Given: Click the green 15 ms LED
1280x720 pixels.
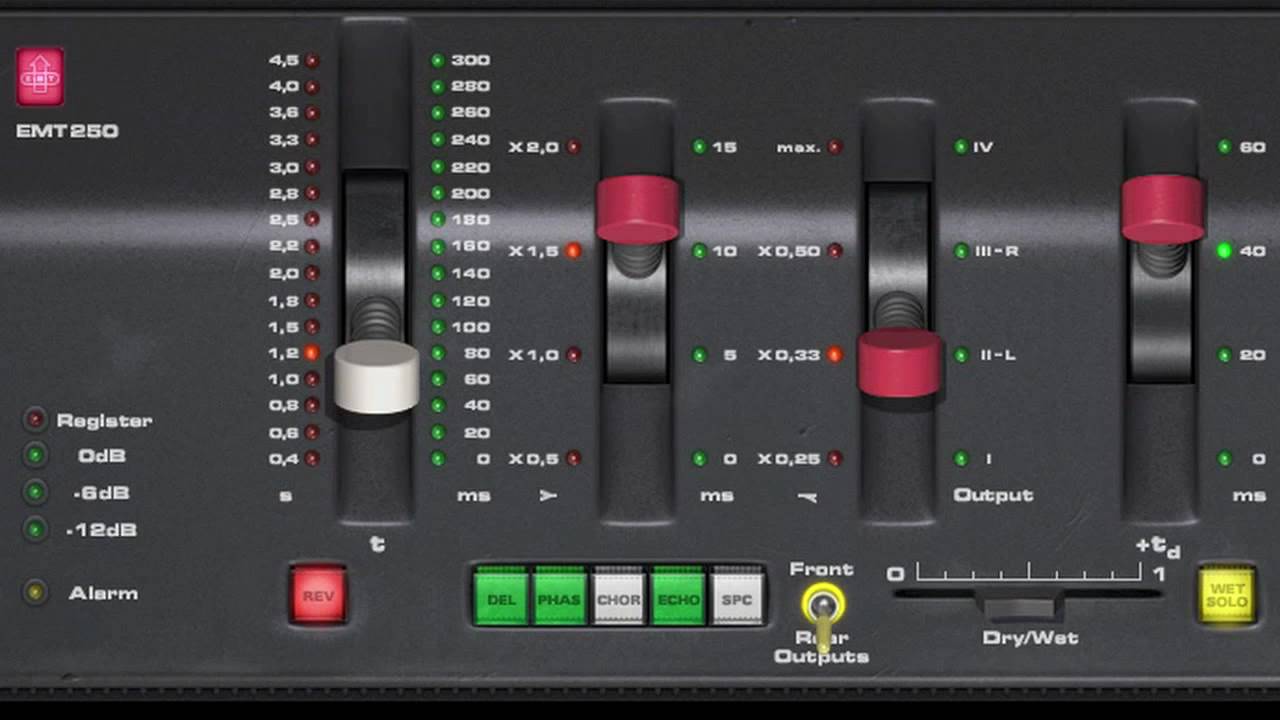Looking at the screenshot, I should (699, 147).
